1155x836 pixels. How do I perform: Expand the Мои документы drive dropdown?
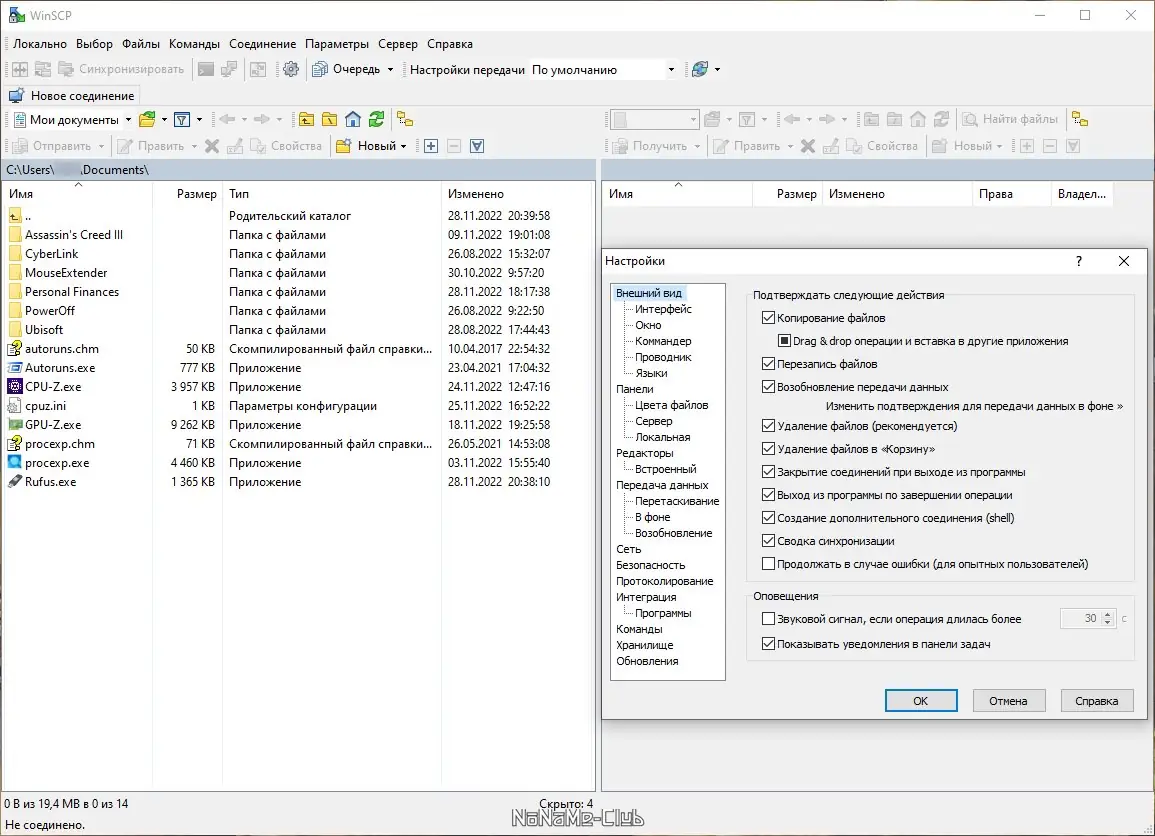128,120
